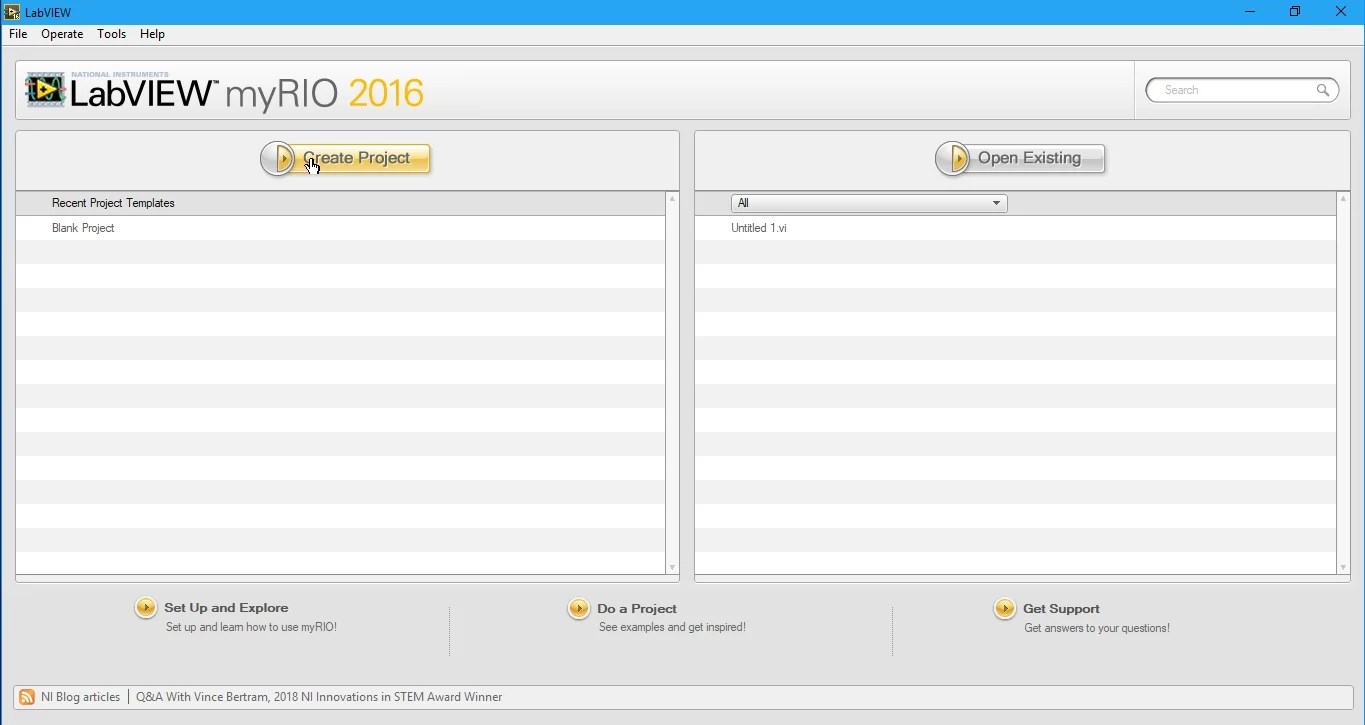Click the Create Project button
This screenshot has height=725, width=1365.
pos(346,158)
